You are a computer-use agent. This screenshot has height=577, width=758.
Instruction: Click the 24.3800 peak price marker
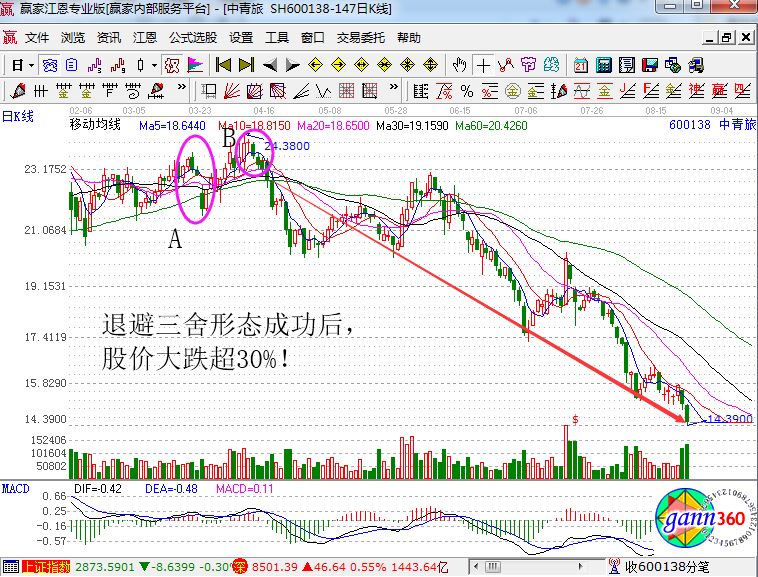click(287, 146)
